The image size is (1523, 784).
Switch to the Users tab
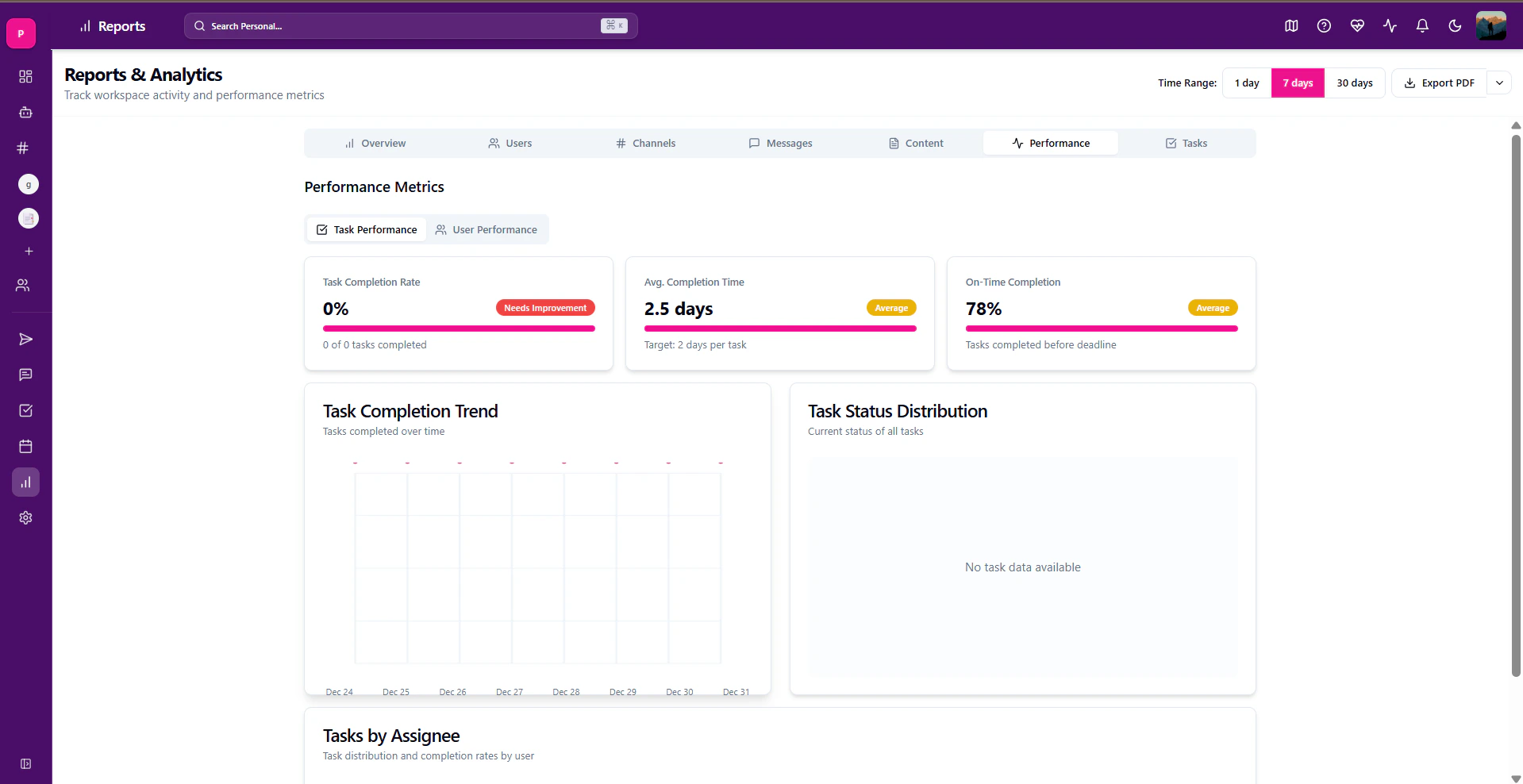pos(510,143)
